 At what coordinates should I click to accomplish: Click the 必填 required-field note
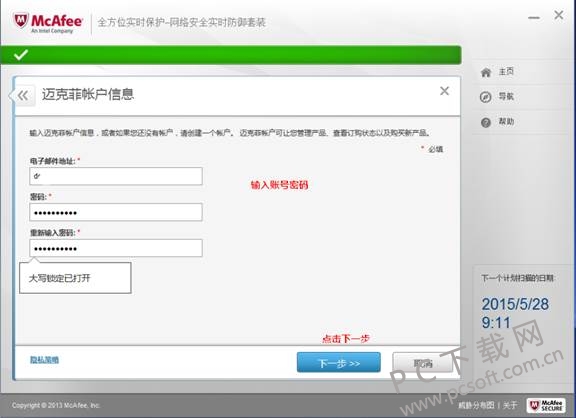point(436,149)
